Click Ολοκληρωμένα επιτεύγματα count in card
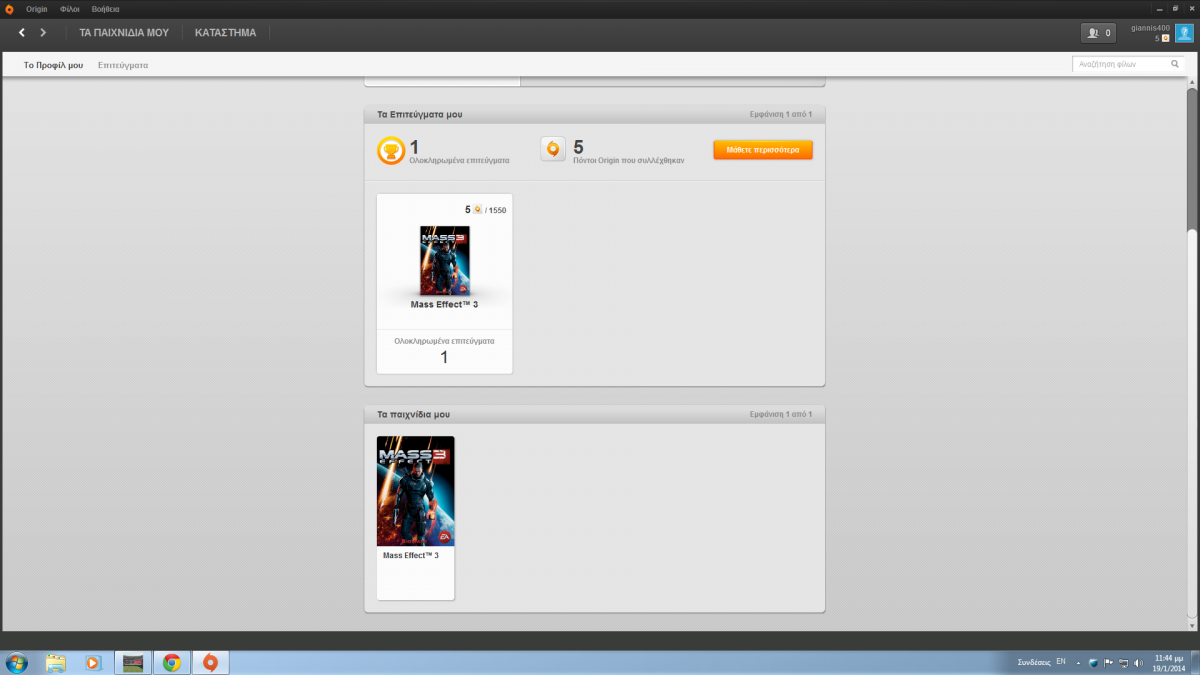The image size is (1200, 675). pos(444,356)
